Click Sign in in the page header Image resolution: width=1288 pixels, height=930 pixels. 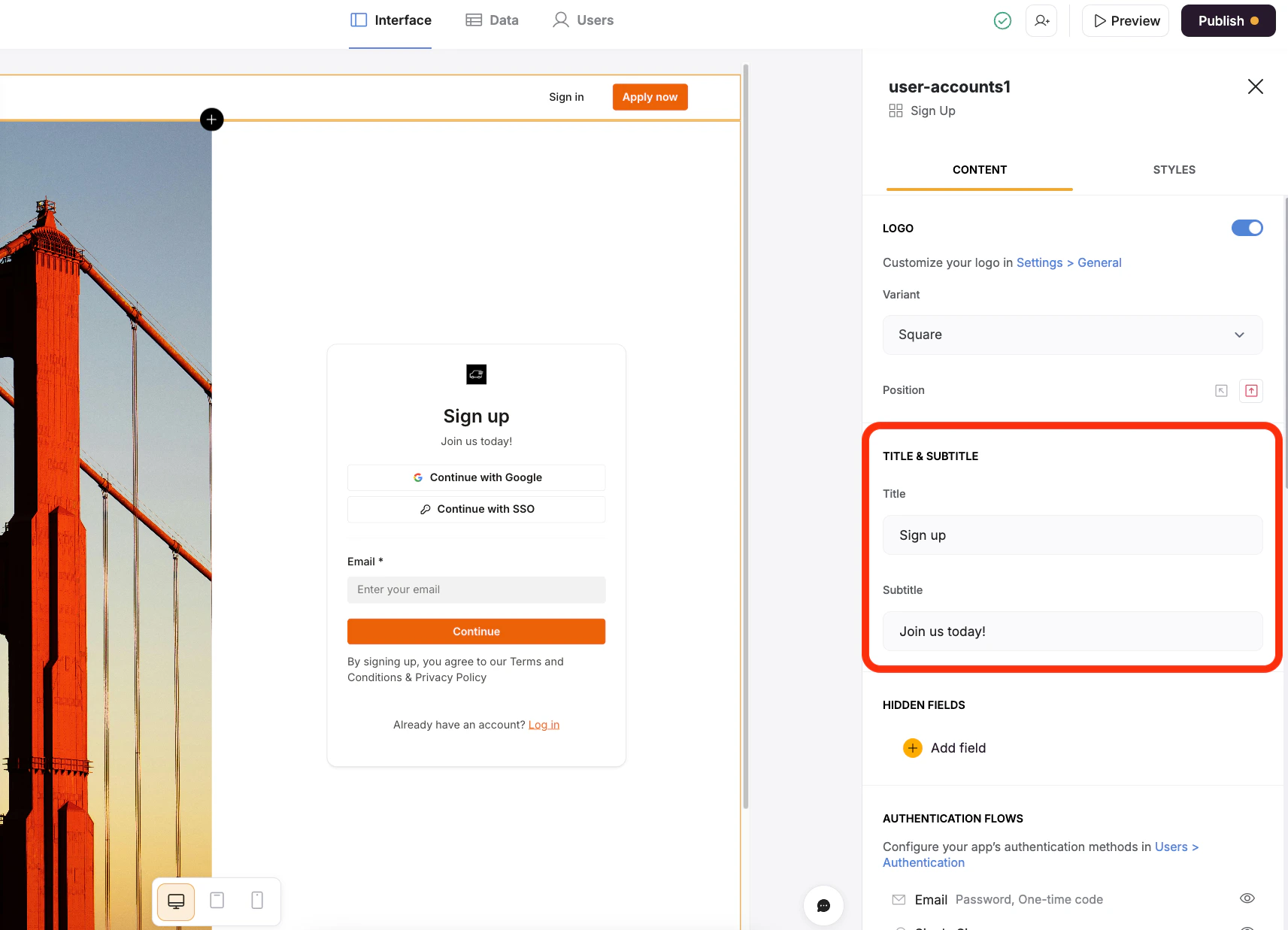(x=566, y=97)
